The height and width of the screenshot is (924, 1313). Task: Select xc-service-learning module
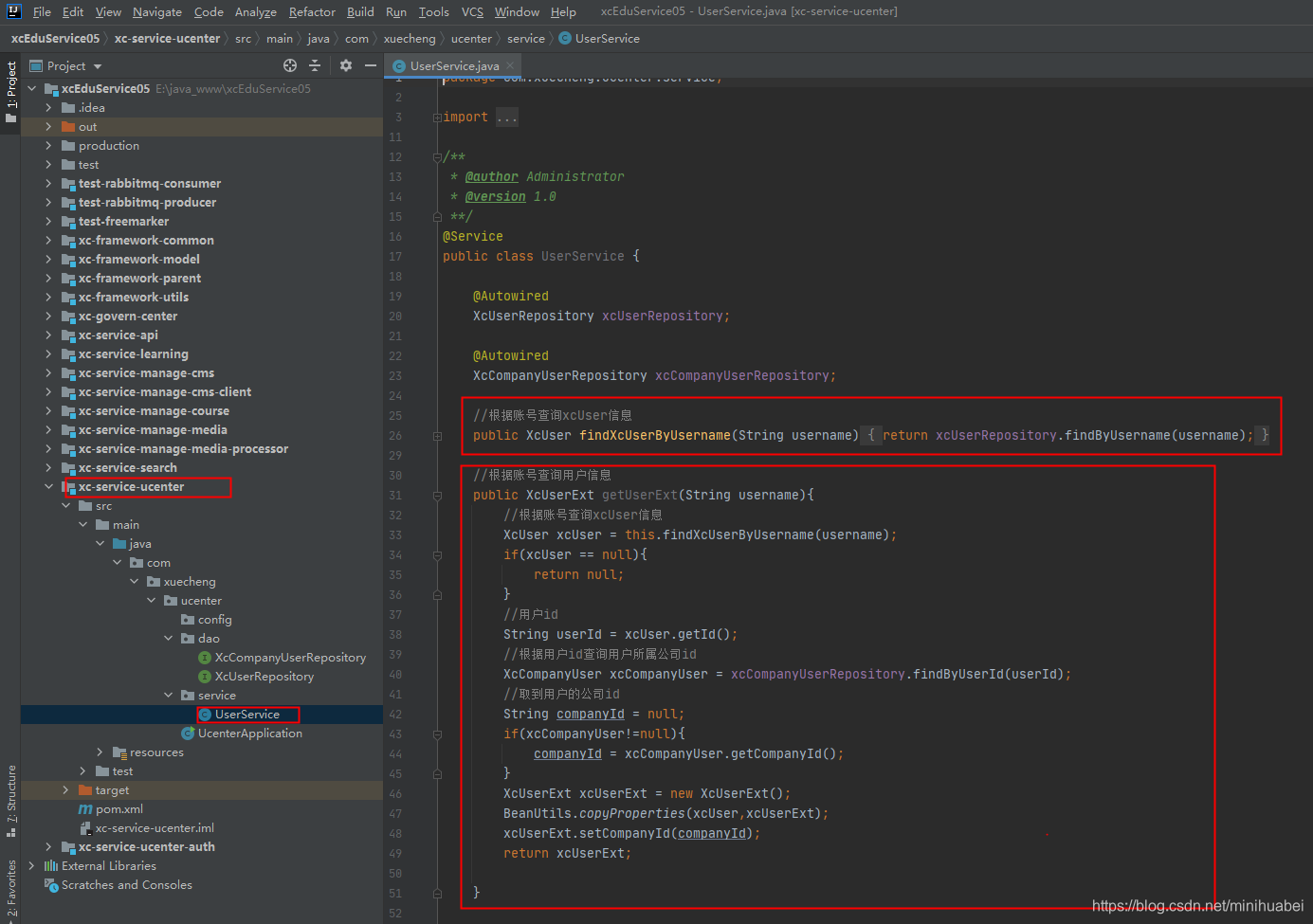(x=134, y=353)
